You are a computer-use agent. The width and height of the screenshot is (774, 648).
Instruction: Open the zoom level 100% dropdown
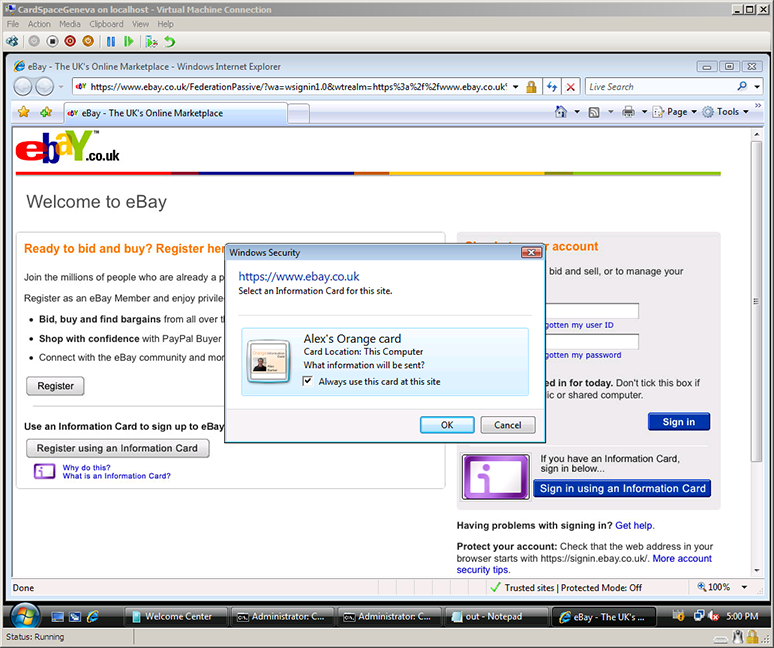pyautogui.click(x=744, y=587)
